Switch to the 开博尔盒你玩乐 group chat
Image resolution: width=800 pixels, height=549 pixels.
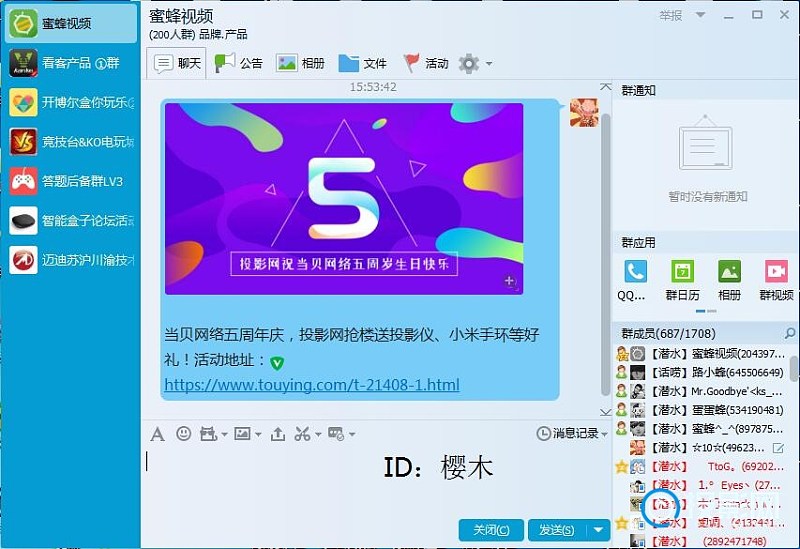coord(70,102)
